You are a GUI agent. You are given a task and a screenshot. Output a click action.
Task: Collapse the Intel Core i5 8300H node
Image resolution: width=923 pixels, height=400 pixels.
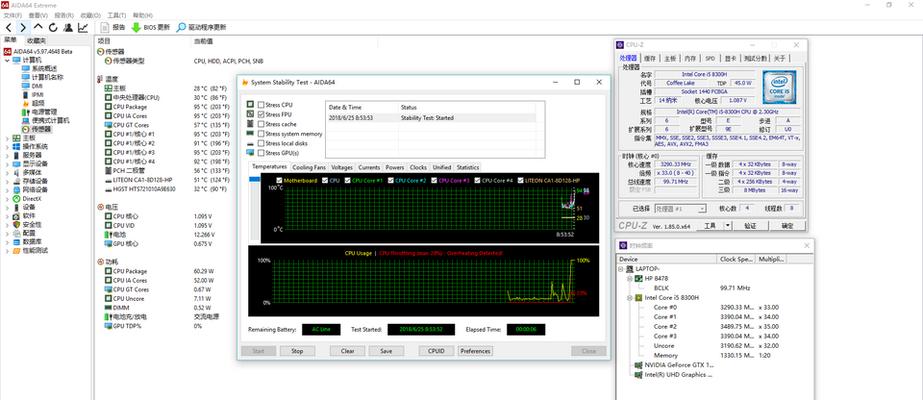(x=629, y=298)
